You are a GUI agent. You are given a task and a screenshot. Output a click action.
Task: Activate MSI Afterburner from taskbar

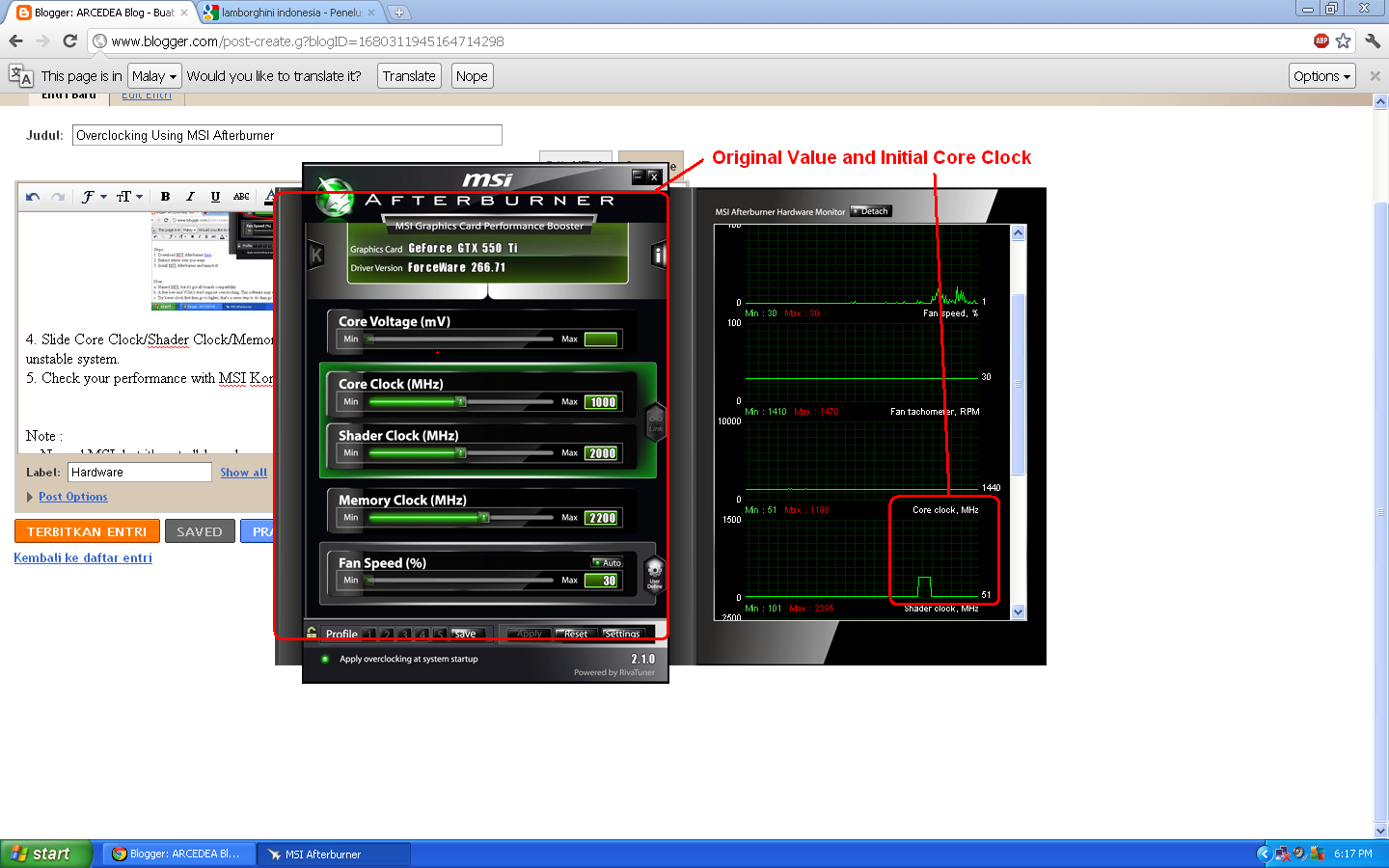click(x=334, y=854)
